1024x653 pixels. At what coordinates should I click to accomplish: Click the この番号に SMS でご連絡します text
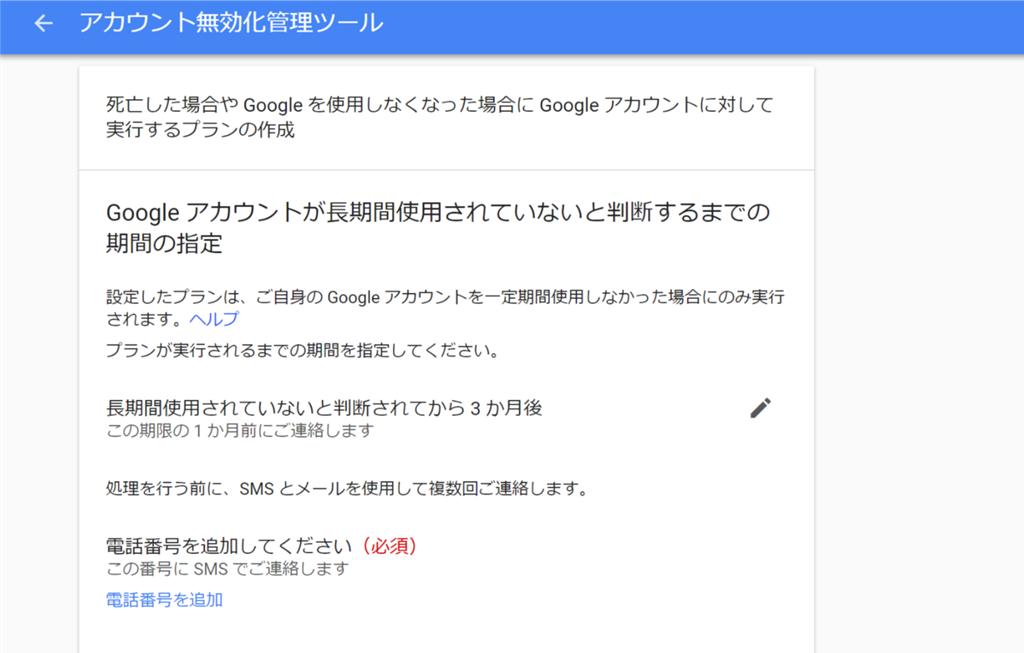228,569
